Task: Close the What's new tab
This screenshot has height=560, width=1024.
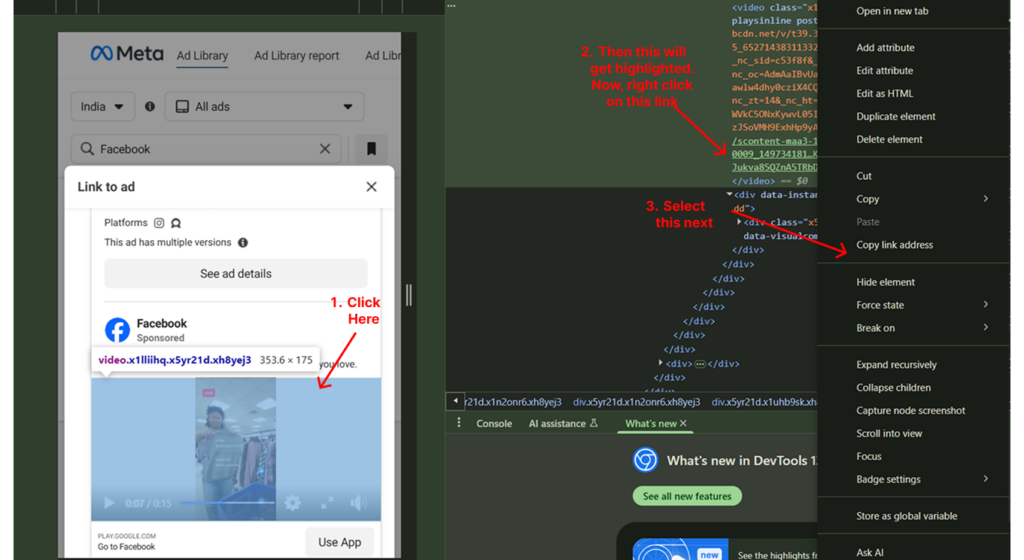Action: point(683,423)
